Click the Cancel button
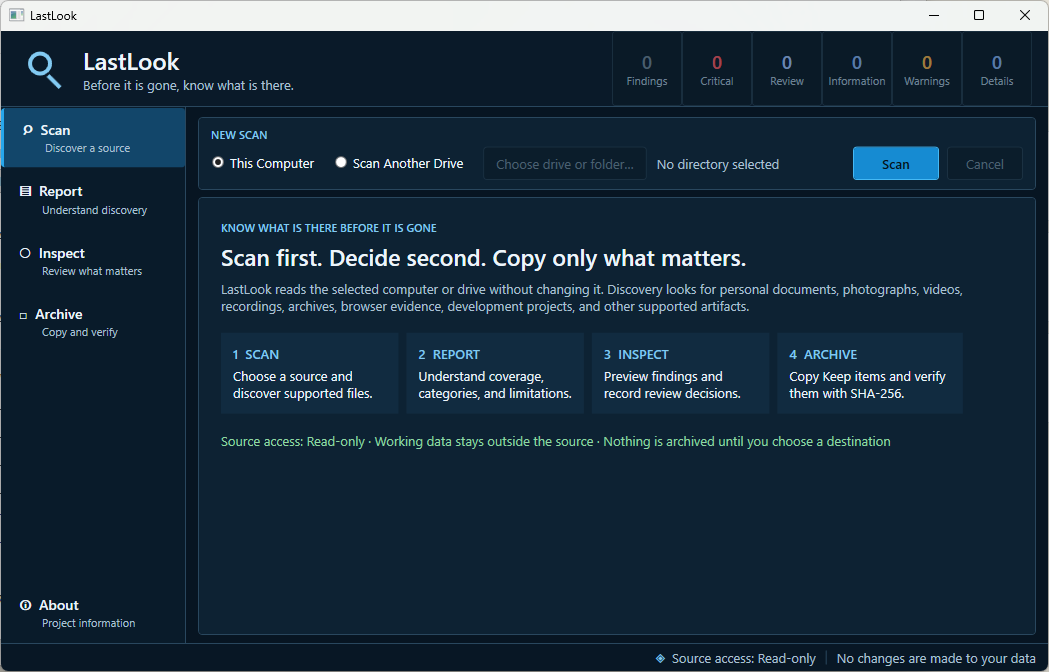The image size is (1049, 672). pyautogui.click(x=984, y=163)
